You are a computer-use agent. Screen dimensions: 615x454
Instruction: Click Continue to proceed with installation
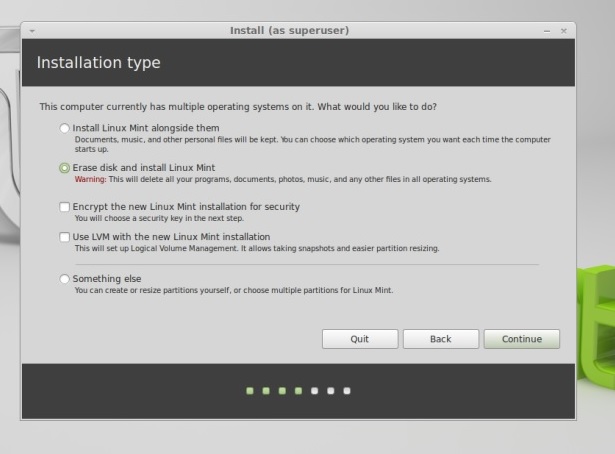click(522, 339)
